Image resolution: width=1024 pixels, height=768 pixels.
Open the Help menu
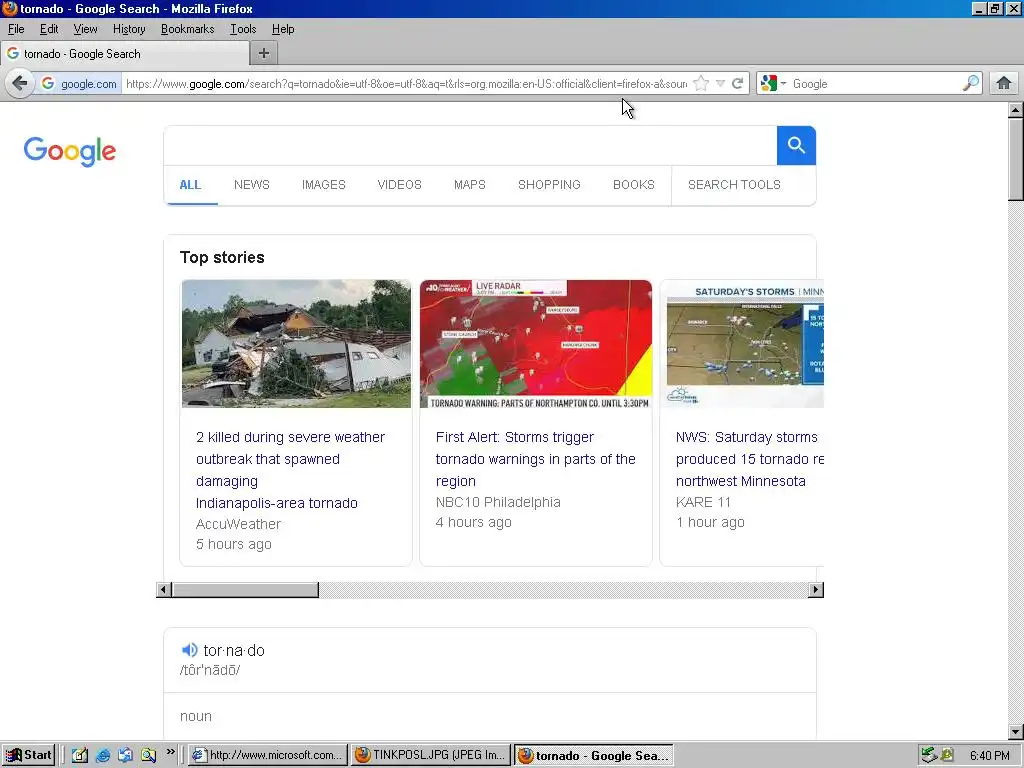(x=283, y=29)
